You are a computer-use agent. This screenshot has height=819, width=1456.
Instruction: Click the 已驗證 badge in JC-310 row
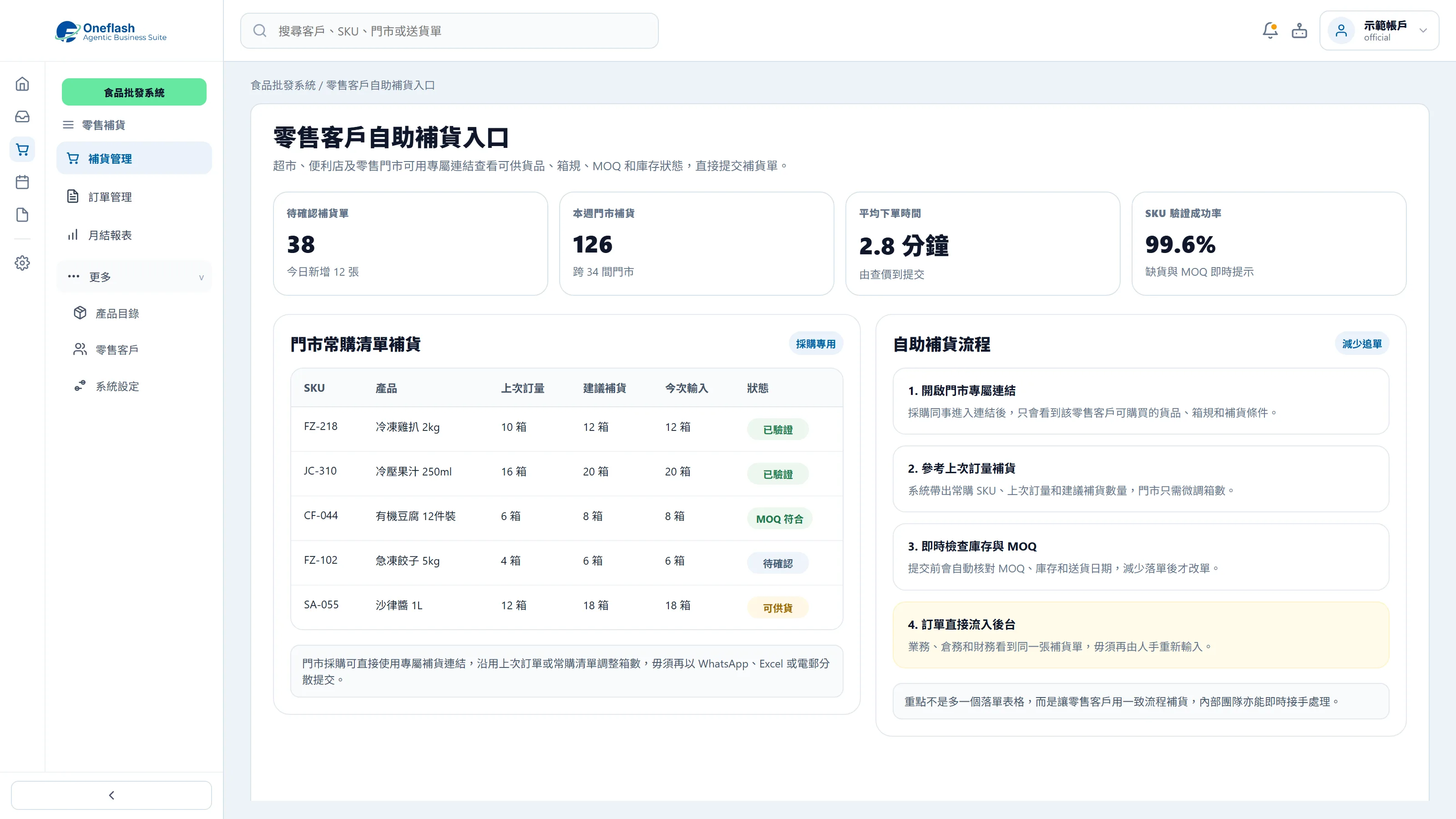pos(778,474)
